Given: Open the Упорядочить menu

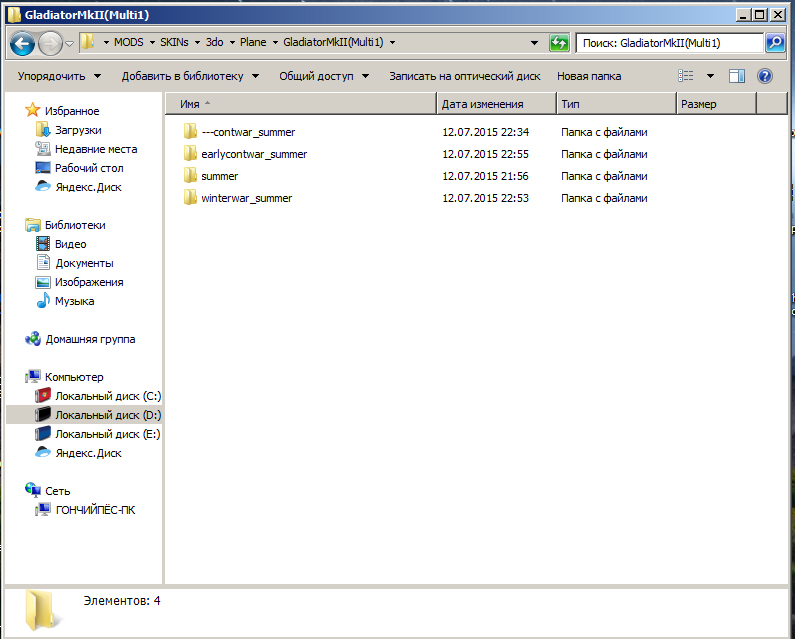Looking at the screenshot, I should tap(59, 76).
